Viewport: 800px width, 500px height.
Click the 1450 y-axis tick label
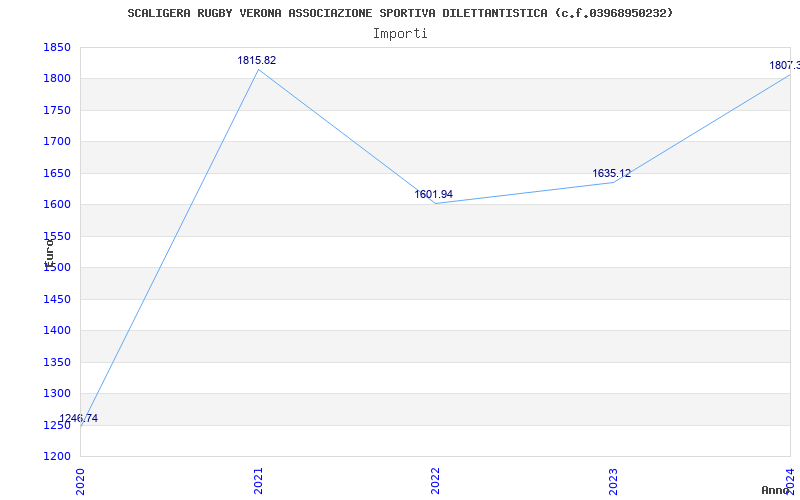[x=57, y=299]
